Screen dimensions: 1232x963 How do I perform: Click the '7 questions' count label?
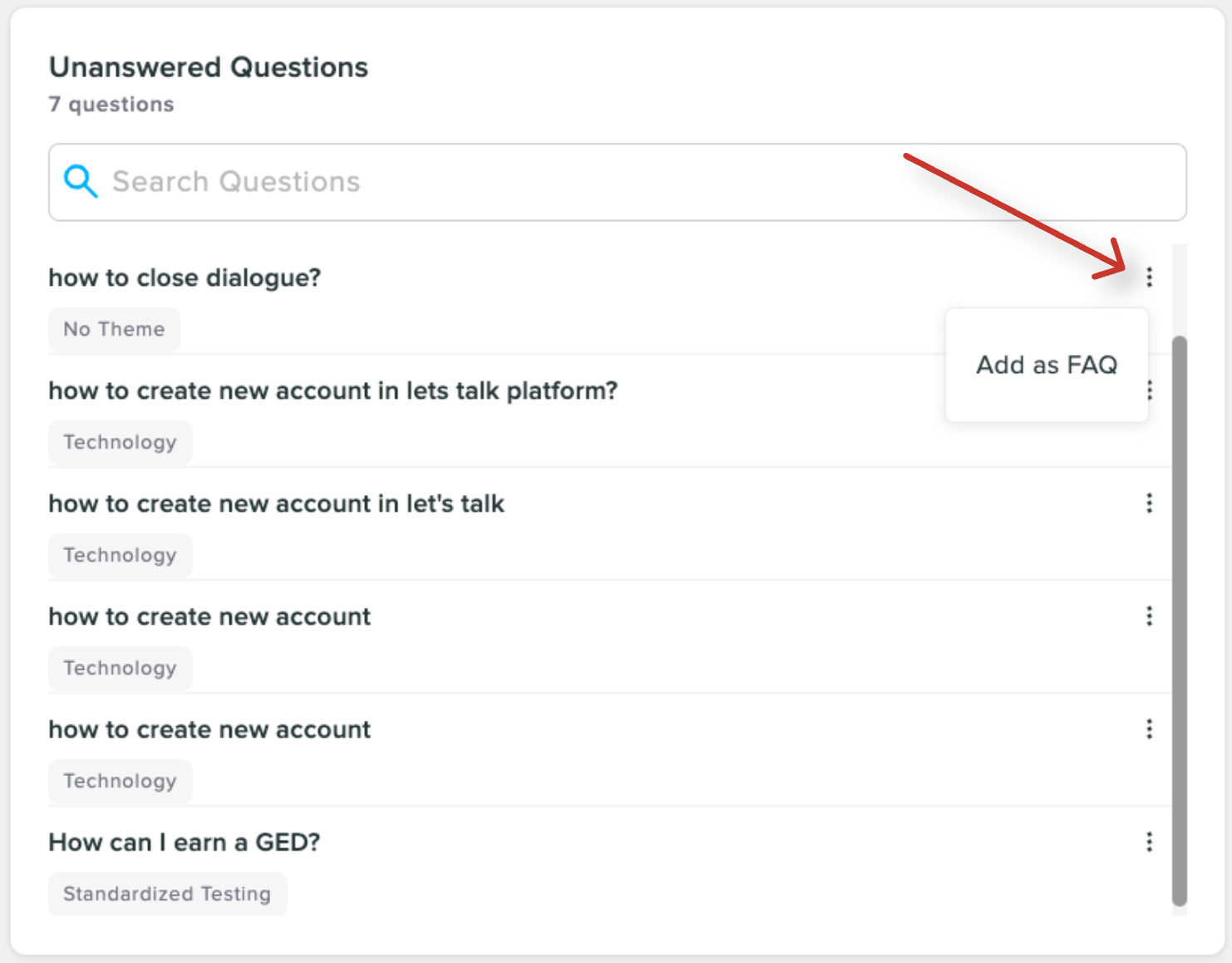tap(111, 105)
